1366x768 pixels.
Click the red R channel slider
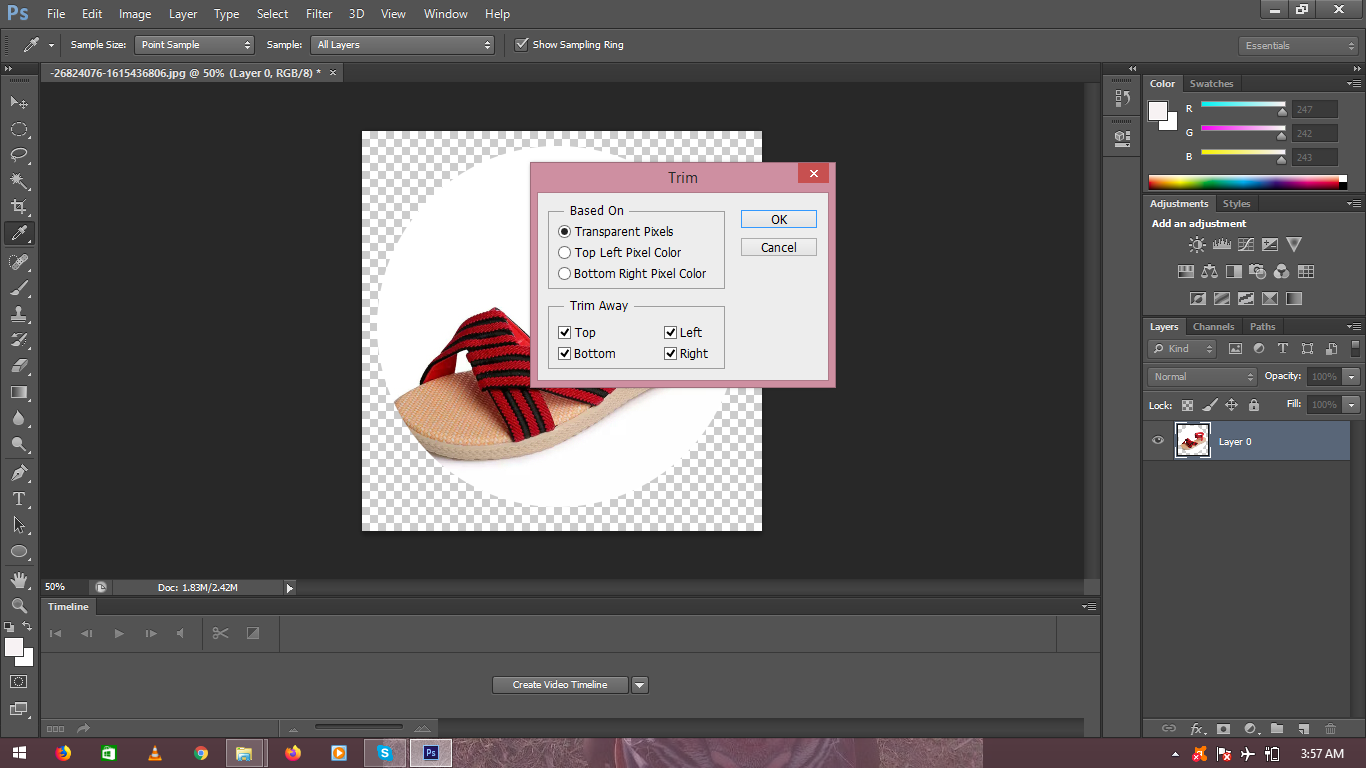pos(1243,105)
